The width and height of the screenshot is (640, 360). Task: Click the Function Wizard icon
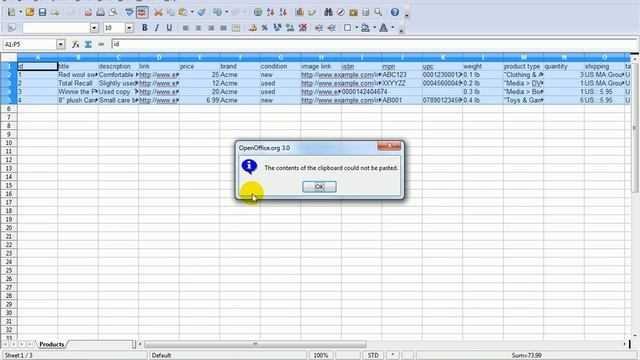tap(76, 44)
